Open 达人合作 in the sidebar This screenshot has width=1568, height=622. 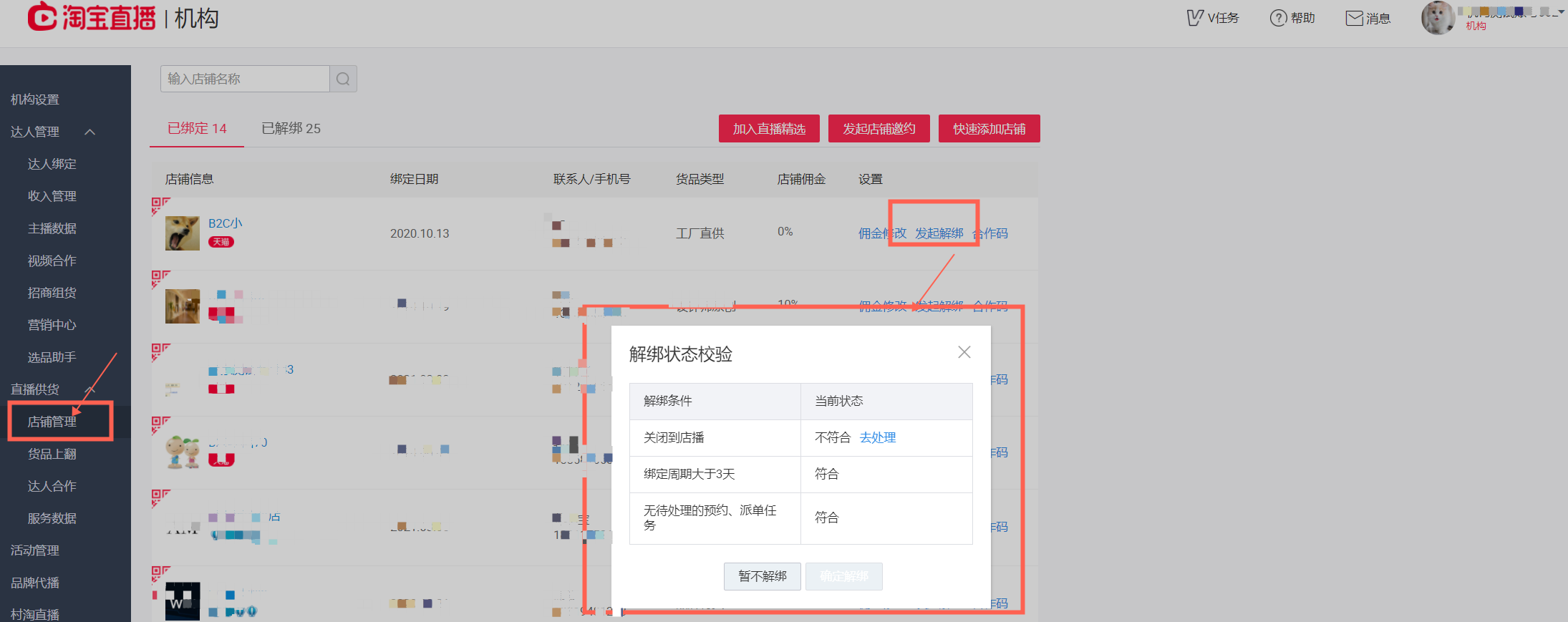click(52, 486)
